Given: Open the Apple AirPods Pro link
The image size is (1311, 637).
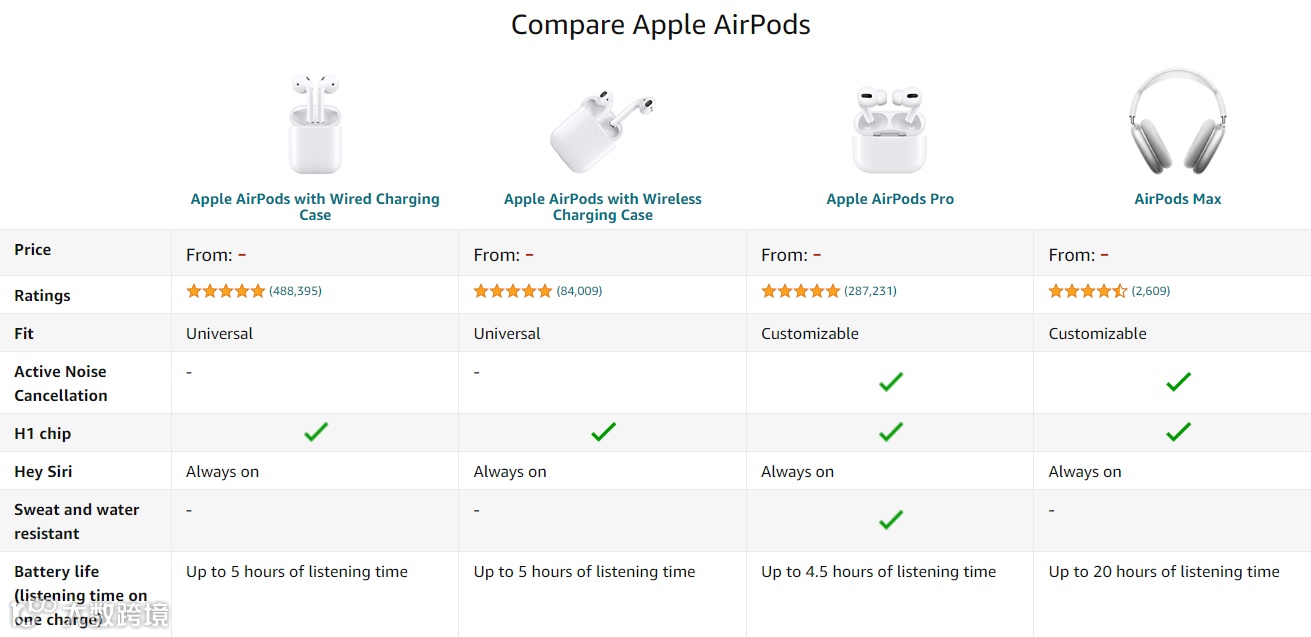Looking at the screenshot, I should tap(890, 199).
